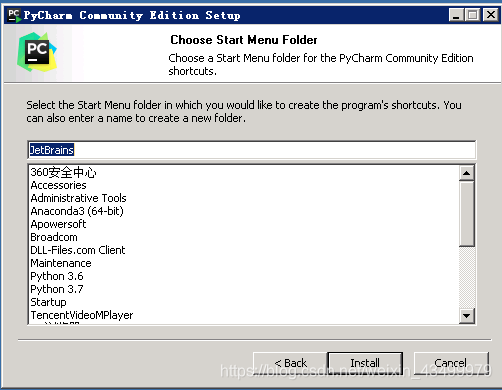Click the PyCharm title bar icon
This screenshot has width=502, height=390.
14,15
